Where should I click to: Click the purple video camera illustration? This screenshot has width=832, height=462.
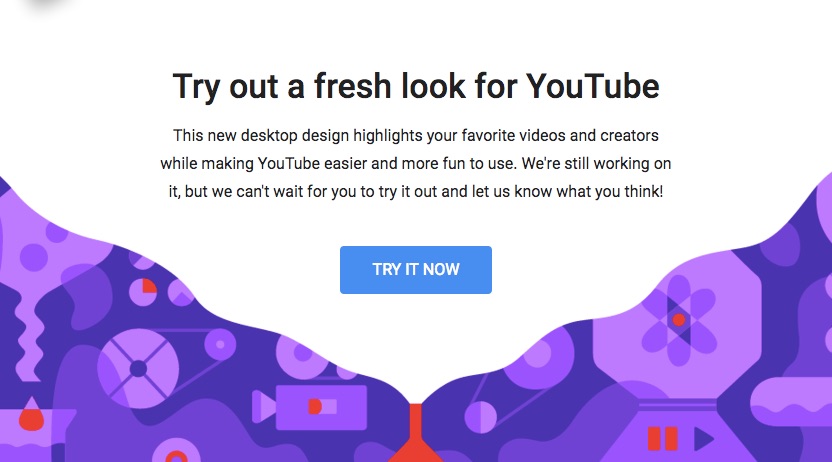pyautogui.click(x=309, y=407)
